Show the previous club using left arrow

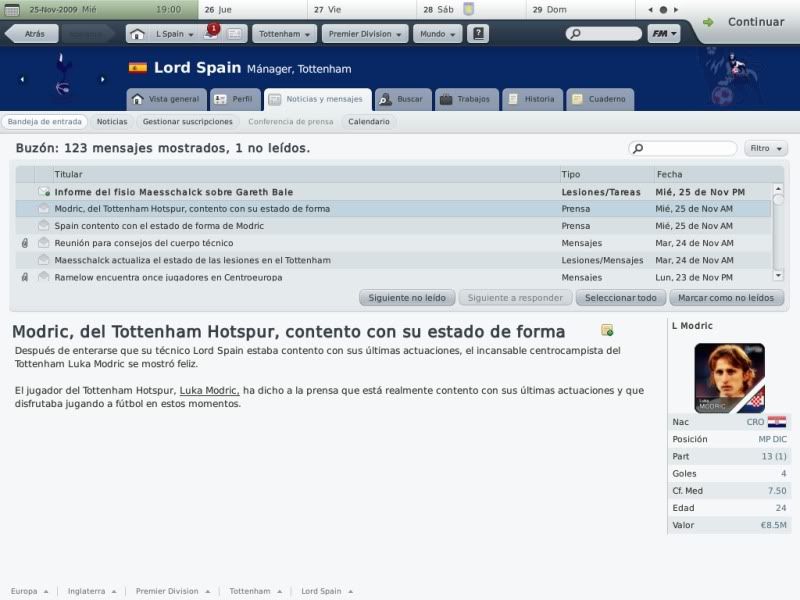tap(22, 79)
